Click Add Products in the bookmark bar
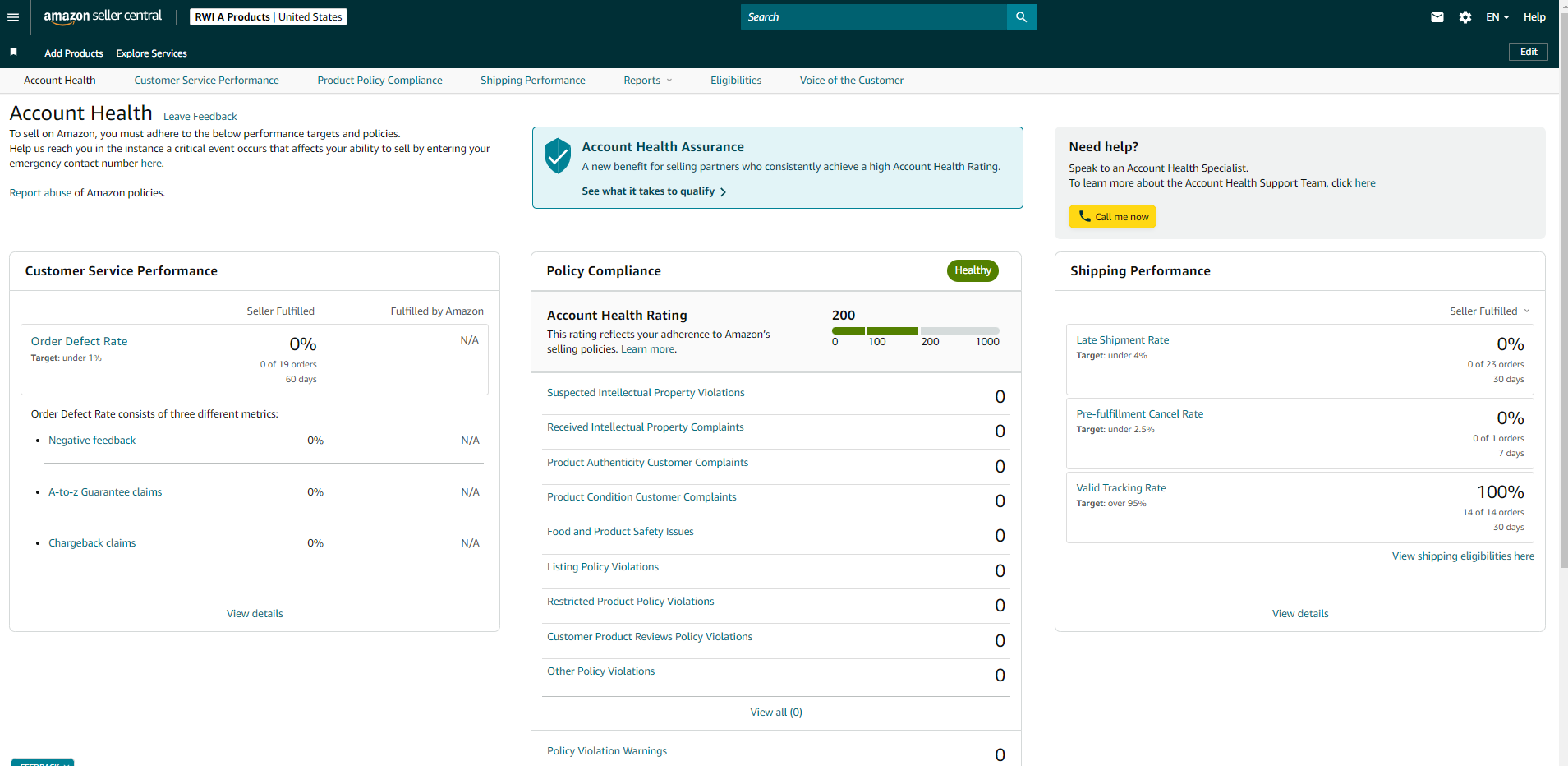 tap(74, 53)
